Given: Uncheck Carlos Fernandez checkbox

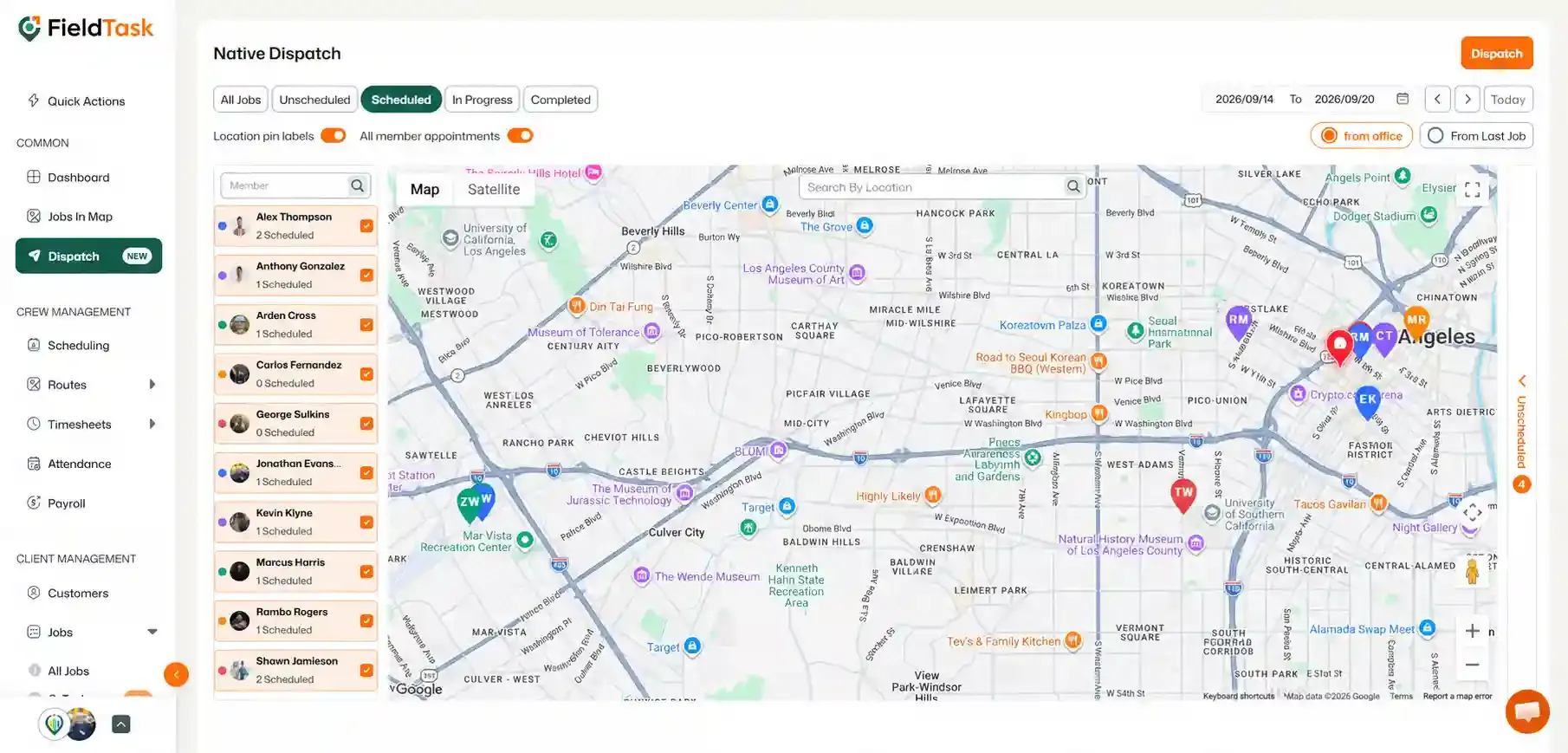Looking at the screenshot, I should click(366, 374).
